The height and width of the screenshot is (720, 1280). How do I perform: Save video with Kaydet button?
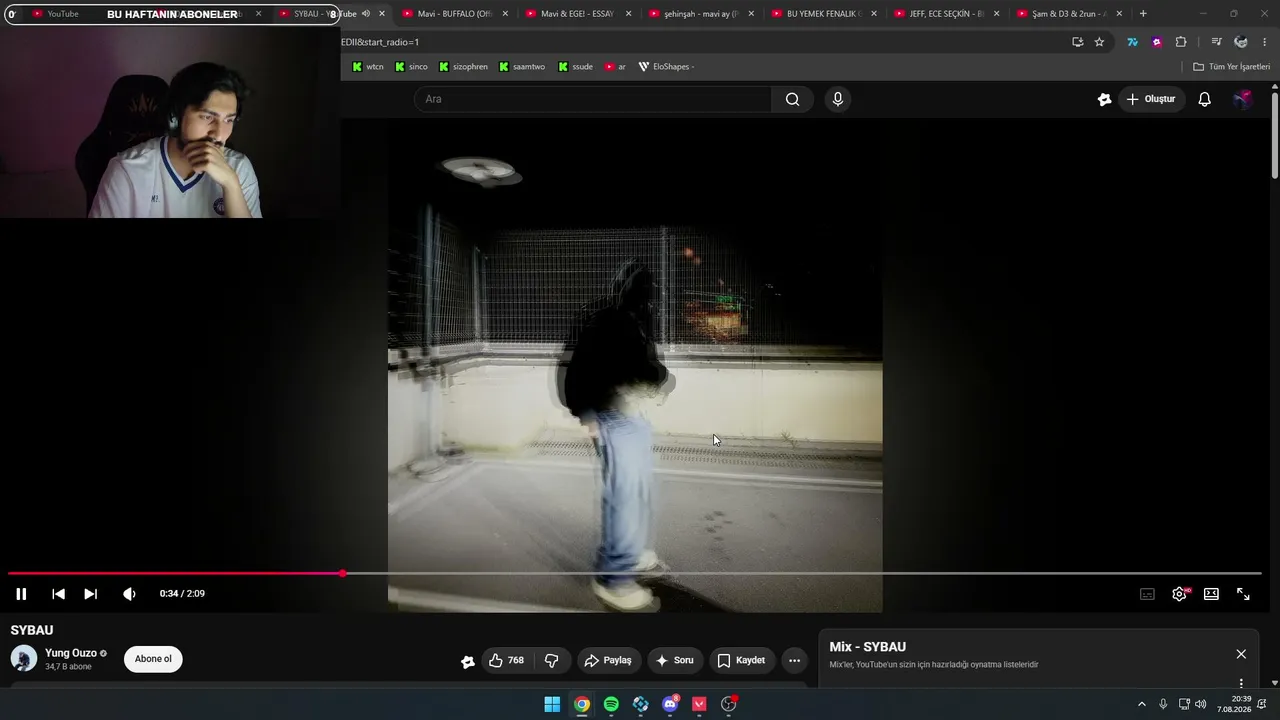741,660
